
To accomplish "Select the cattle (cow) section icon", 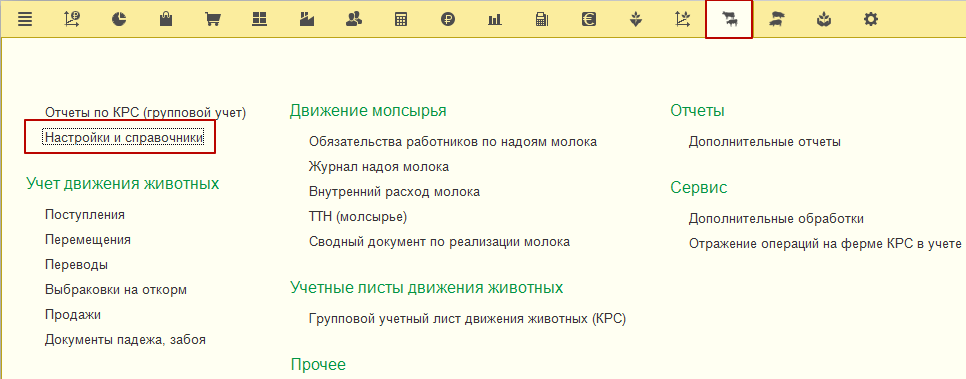I will 729,20.
